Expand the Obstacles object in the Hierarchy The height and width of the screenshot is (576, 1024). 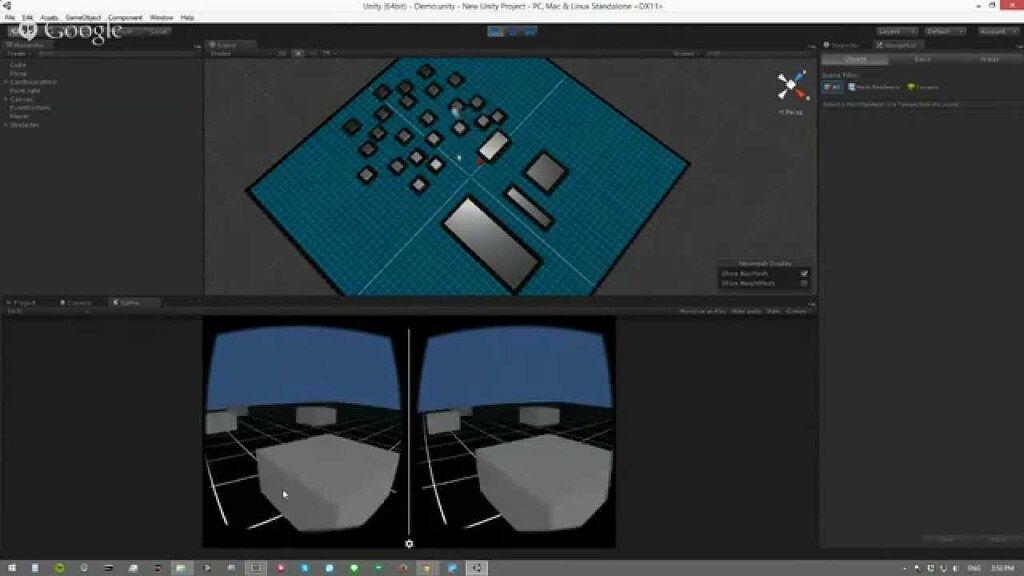click(5, 125)
